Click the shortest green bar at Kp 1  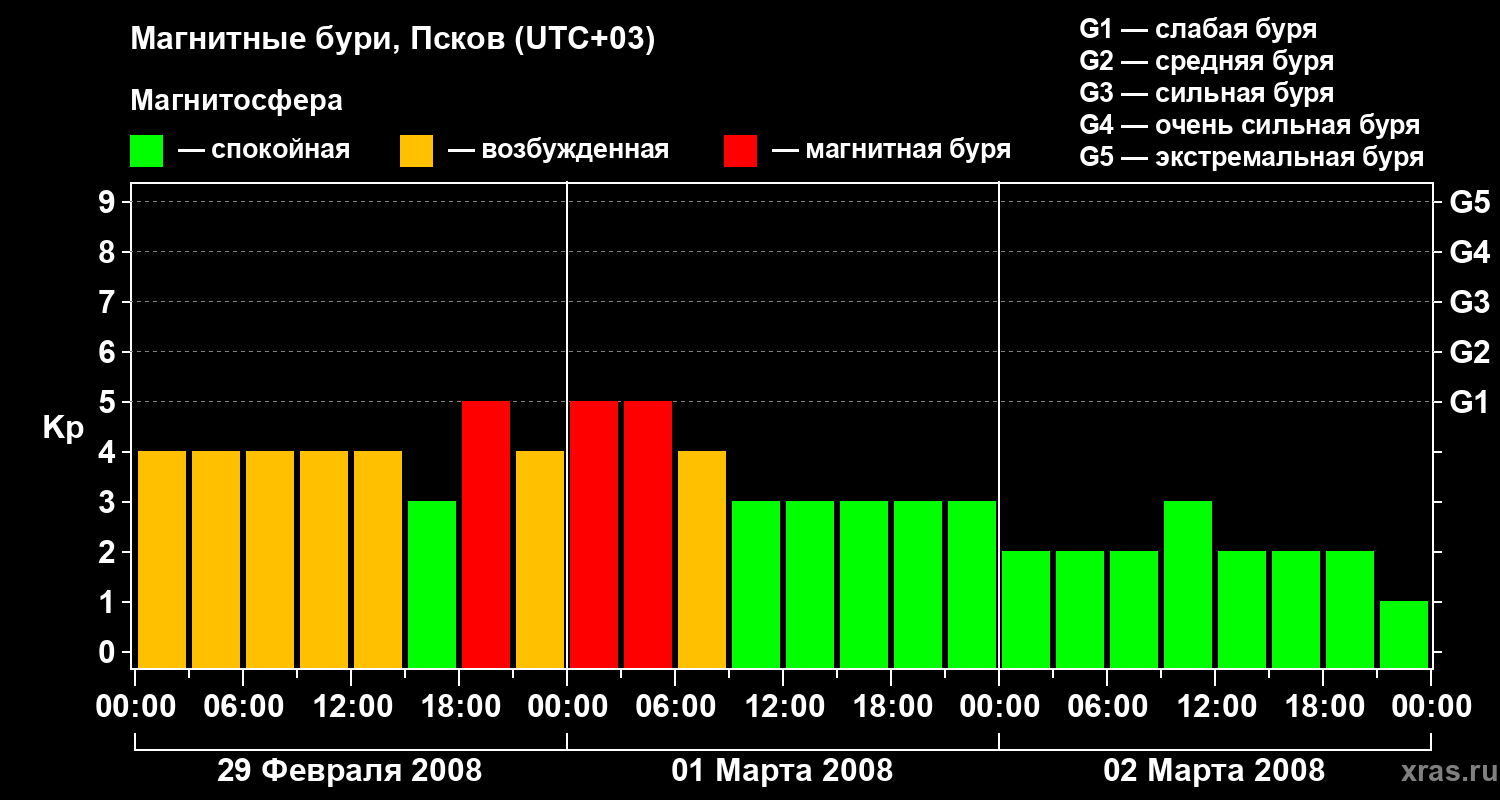pos(1404,635)
